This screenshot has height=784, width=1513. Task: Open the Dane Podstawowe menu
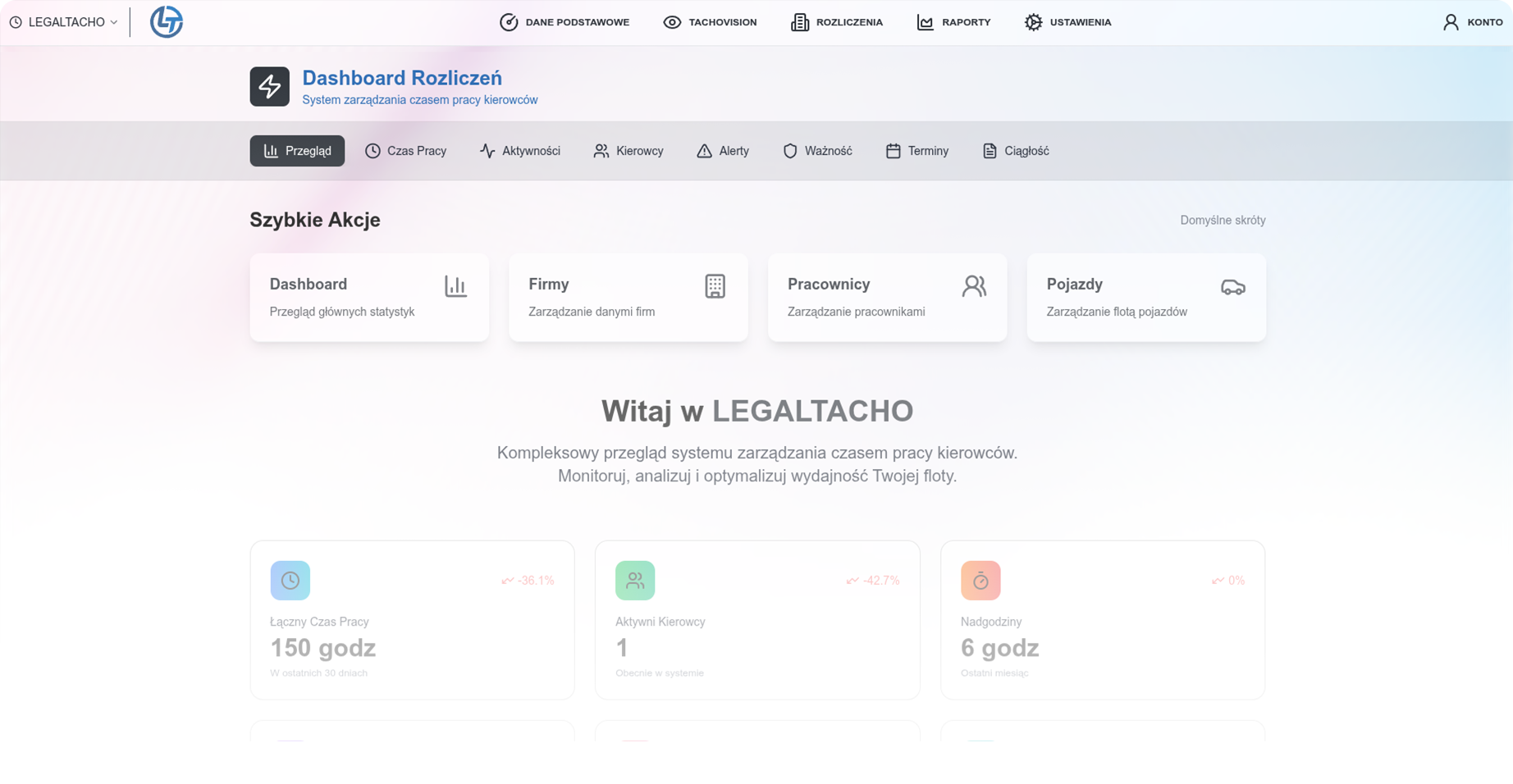pyautogui.click(x=565, y=22)
